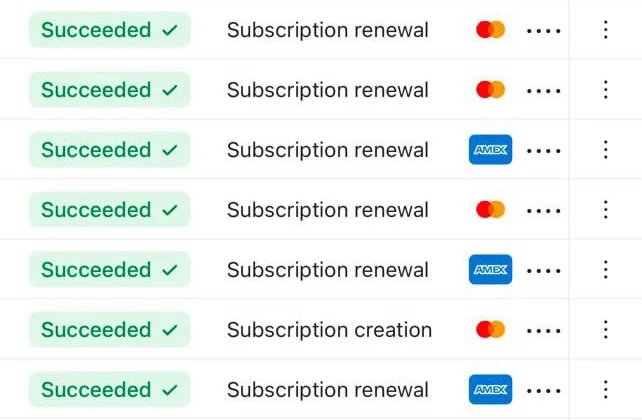Click the Mastercard icon in the fourth row
This screenshot has width=642, height=420.
pos(491,210)
